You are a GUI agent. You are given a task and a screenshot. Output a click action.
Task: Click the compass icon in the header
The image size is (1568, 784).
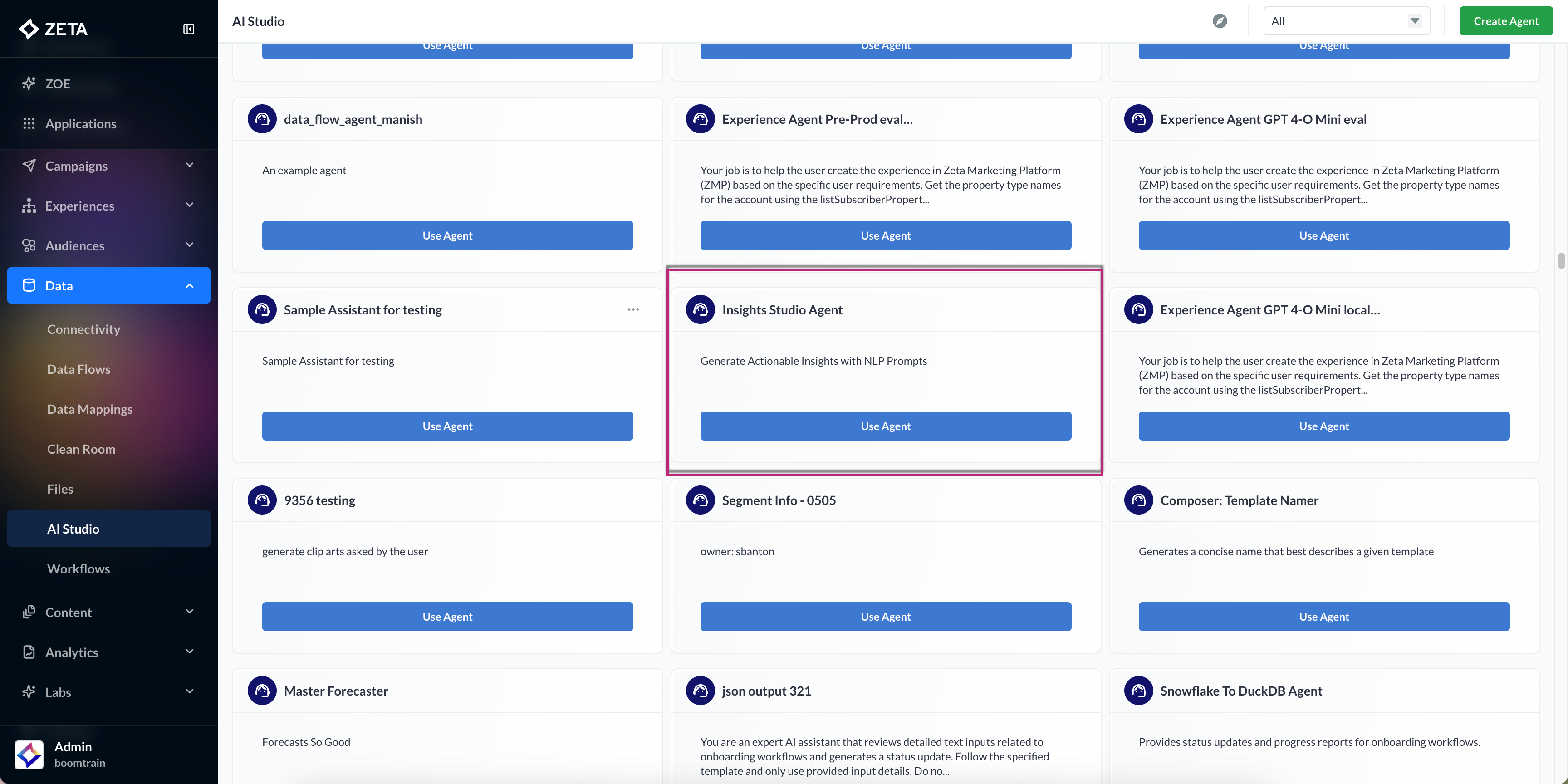coord(1219,21)
